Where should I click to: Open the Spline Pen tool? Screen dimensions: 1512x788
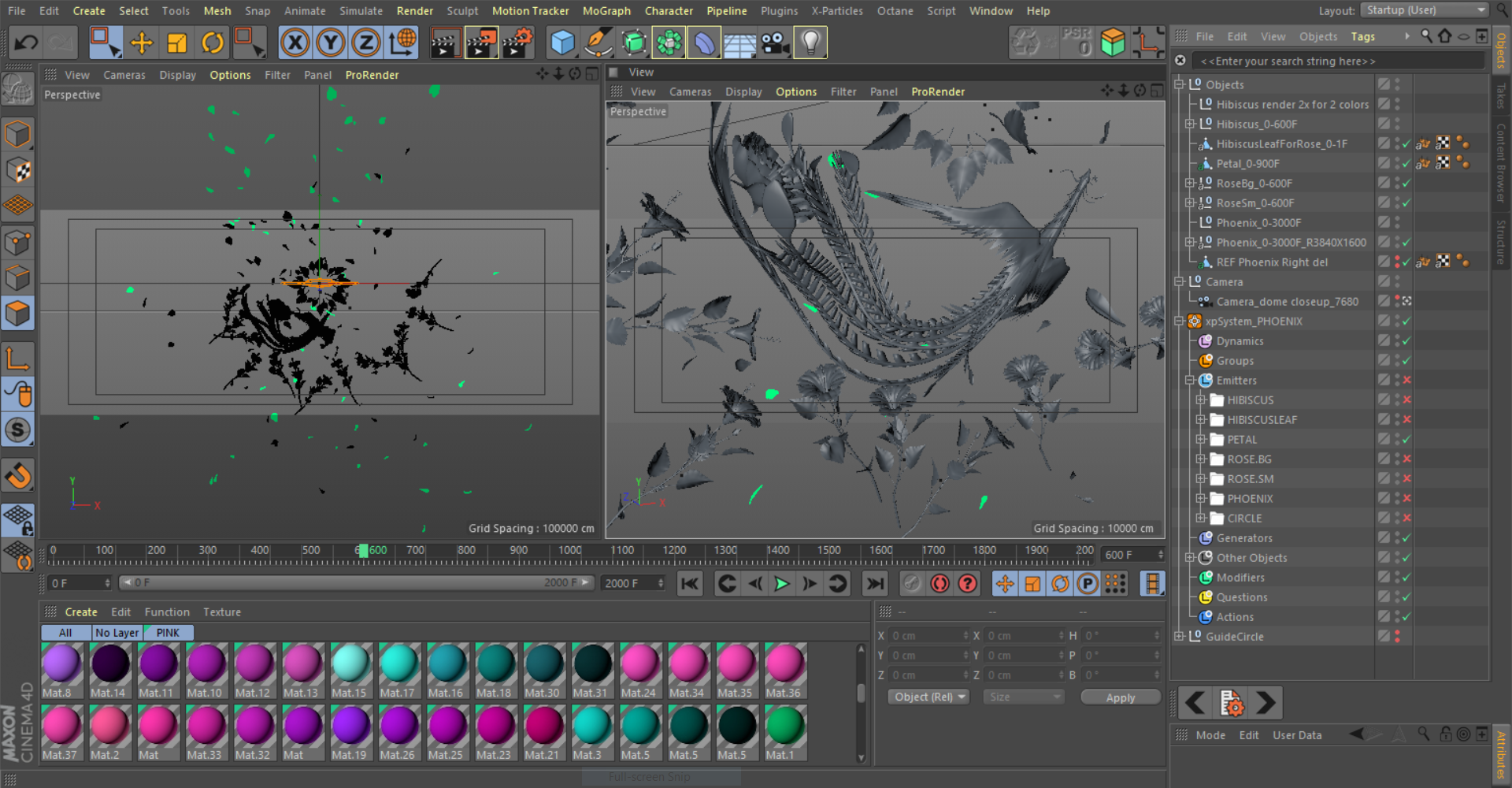598,43
